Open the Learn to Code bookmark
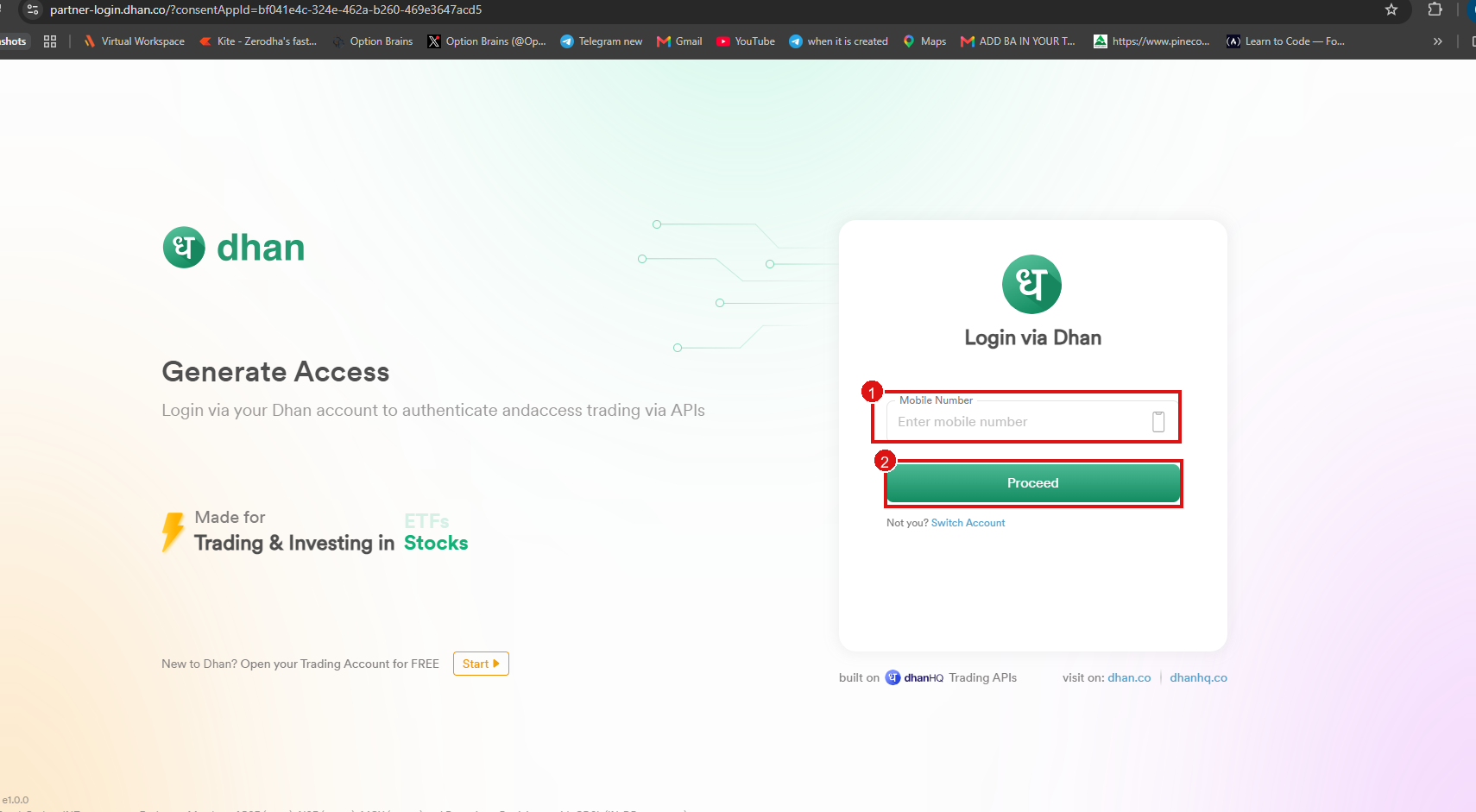This screenshot has width=1476, height=812. pyautogui.click(x=1285, y=41)
